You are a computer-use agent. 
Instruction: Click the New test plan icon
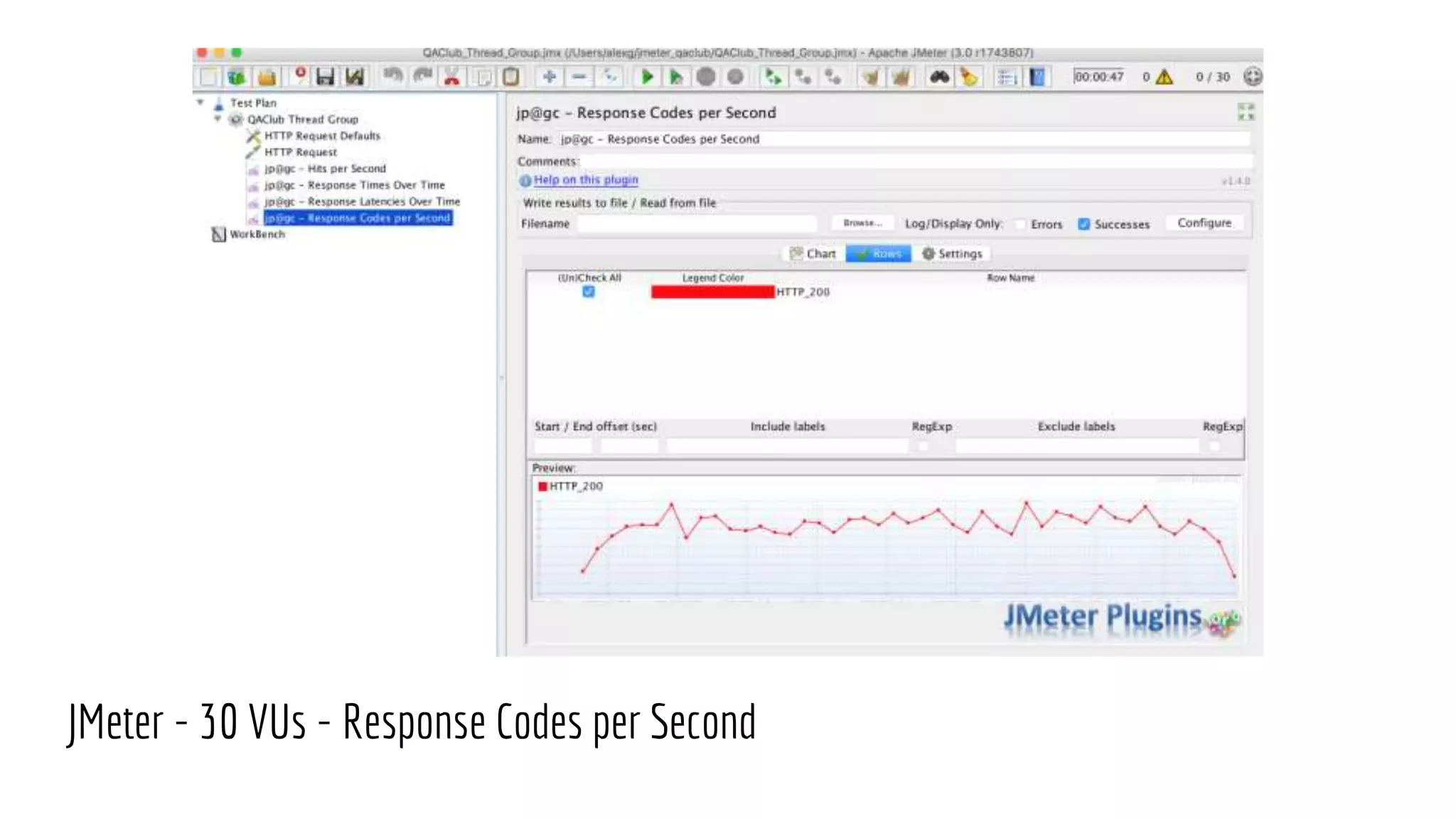[208, 77]
